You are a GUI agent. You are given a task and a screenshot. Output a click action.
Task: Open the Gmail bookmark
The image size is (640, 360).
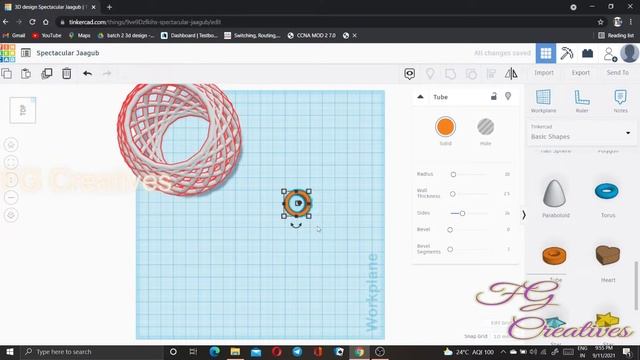click(14, 36)
